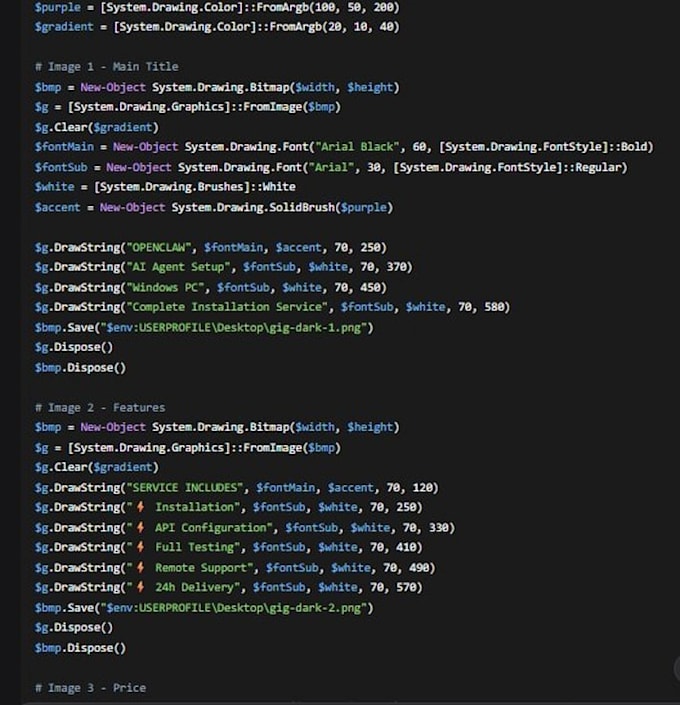
Task: Select the comment '# Image 3 - Price'
Action: 90,688
